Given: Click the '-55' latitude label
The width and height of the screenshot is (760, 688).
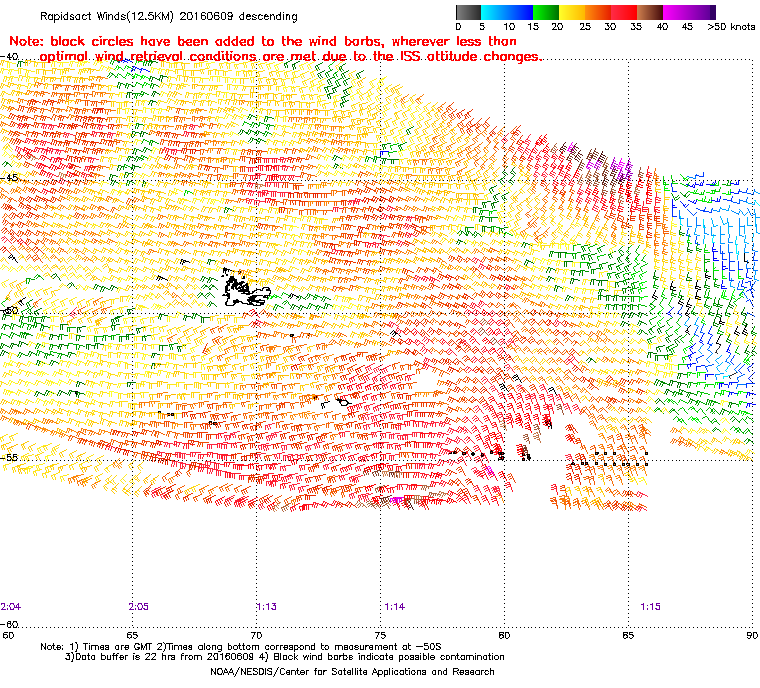Looking at the screenshot, I should coord(9,457).
